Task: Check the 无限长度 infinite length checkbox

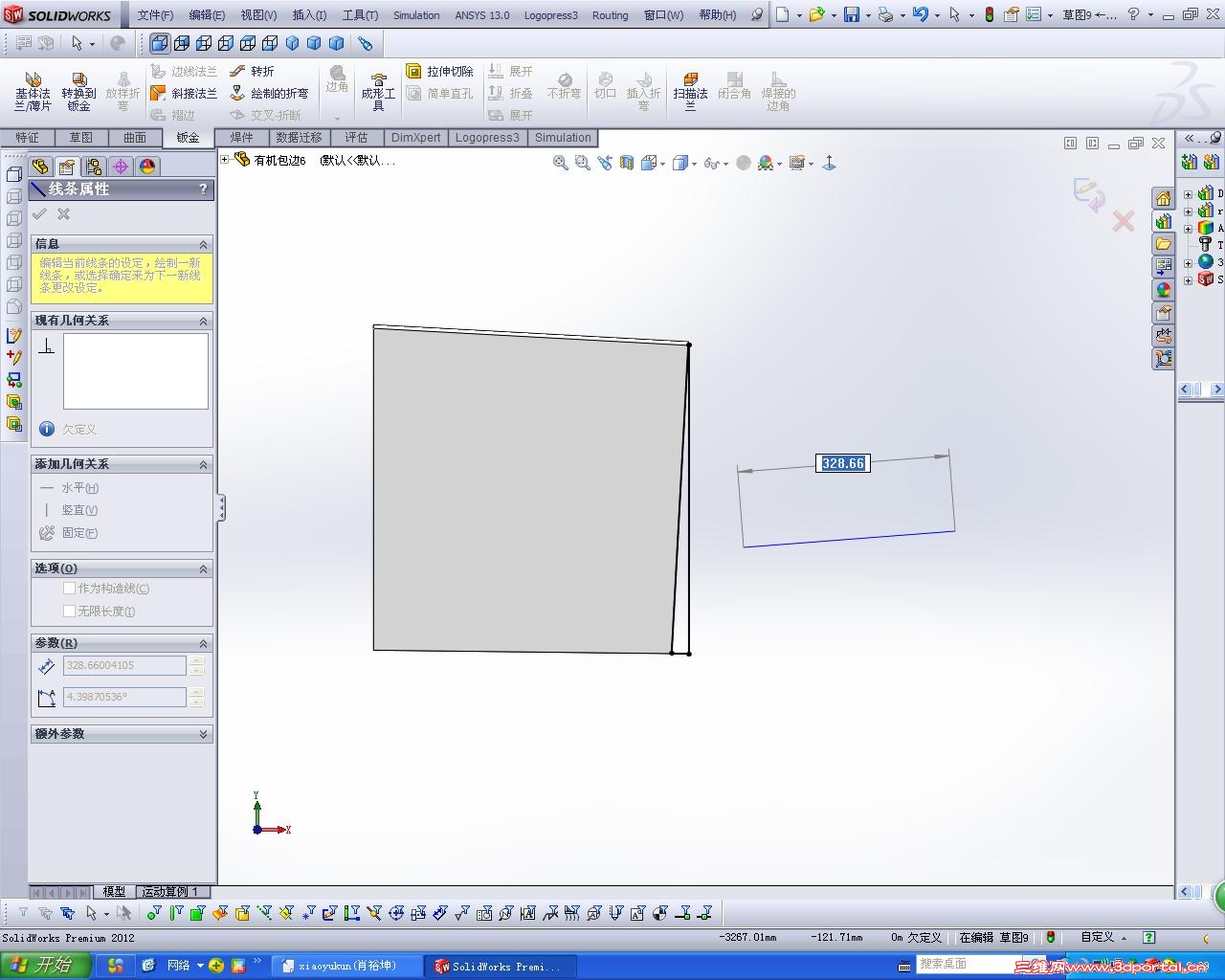Action: (69, 611)
